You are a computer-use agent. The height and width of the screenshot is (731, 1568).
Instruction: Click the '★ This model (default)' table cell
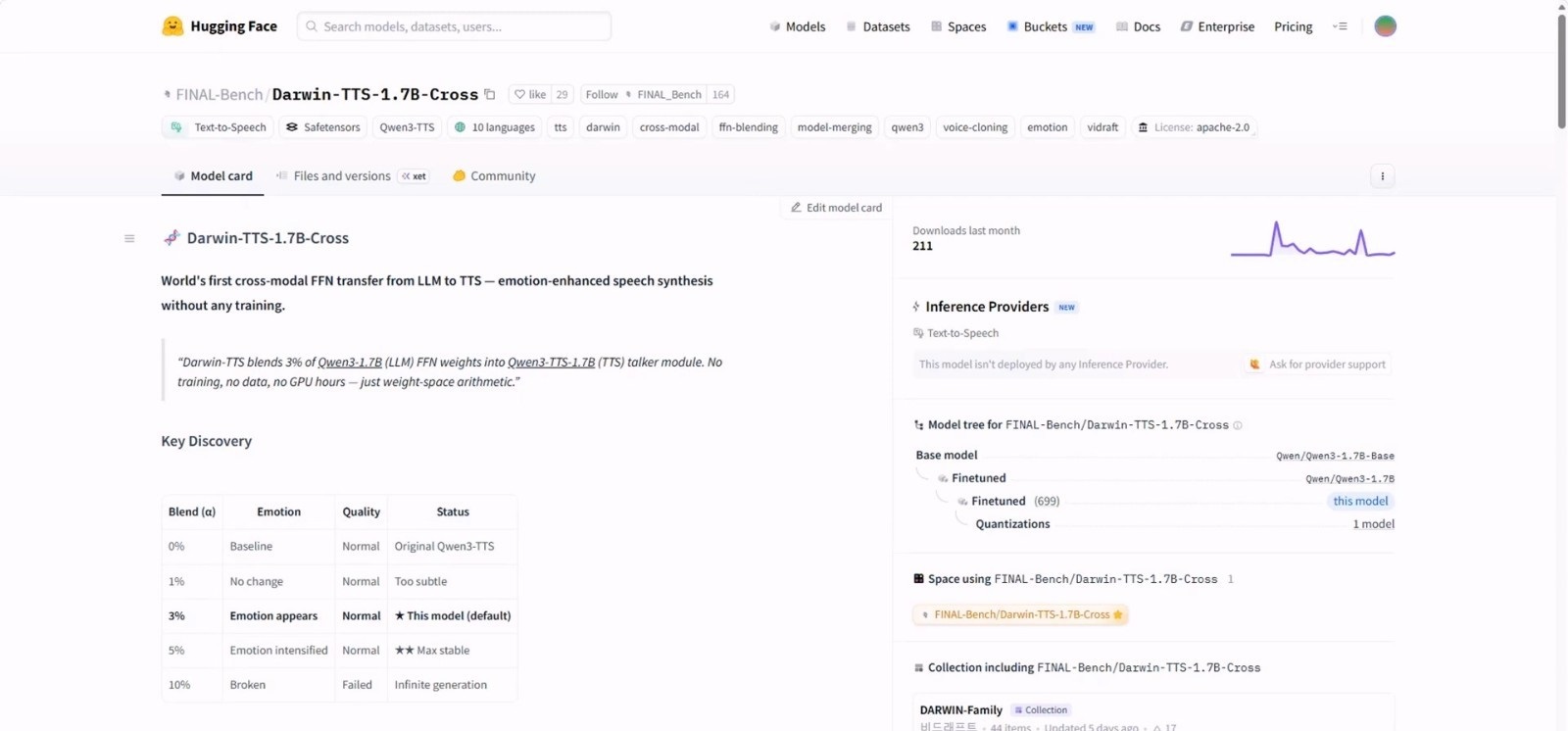tap(453, 616)
